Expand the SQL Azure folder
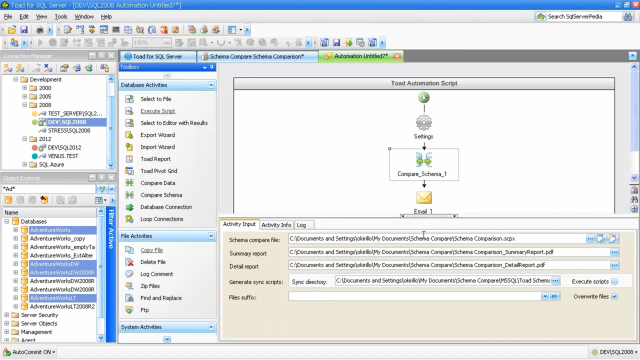 point(24,164)
